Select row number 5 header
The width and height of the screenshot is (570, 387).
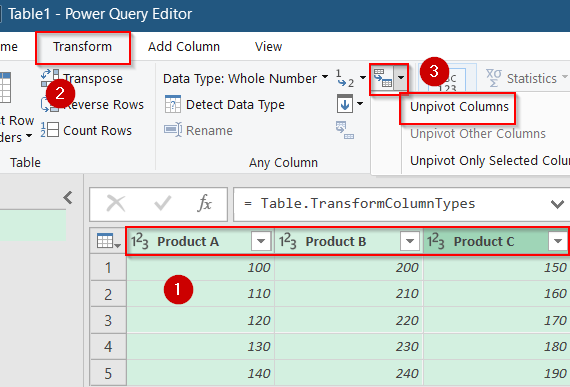[108, 373]
